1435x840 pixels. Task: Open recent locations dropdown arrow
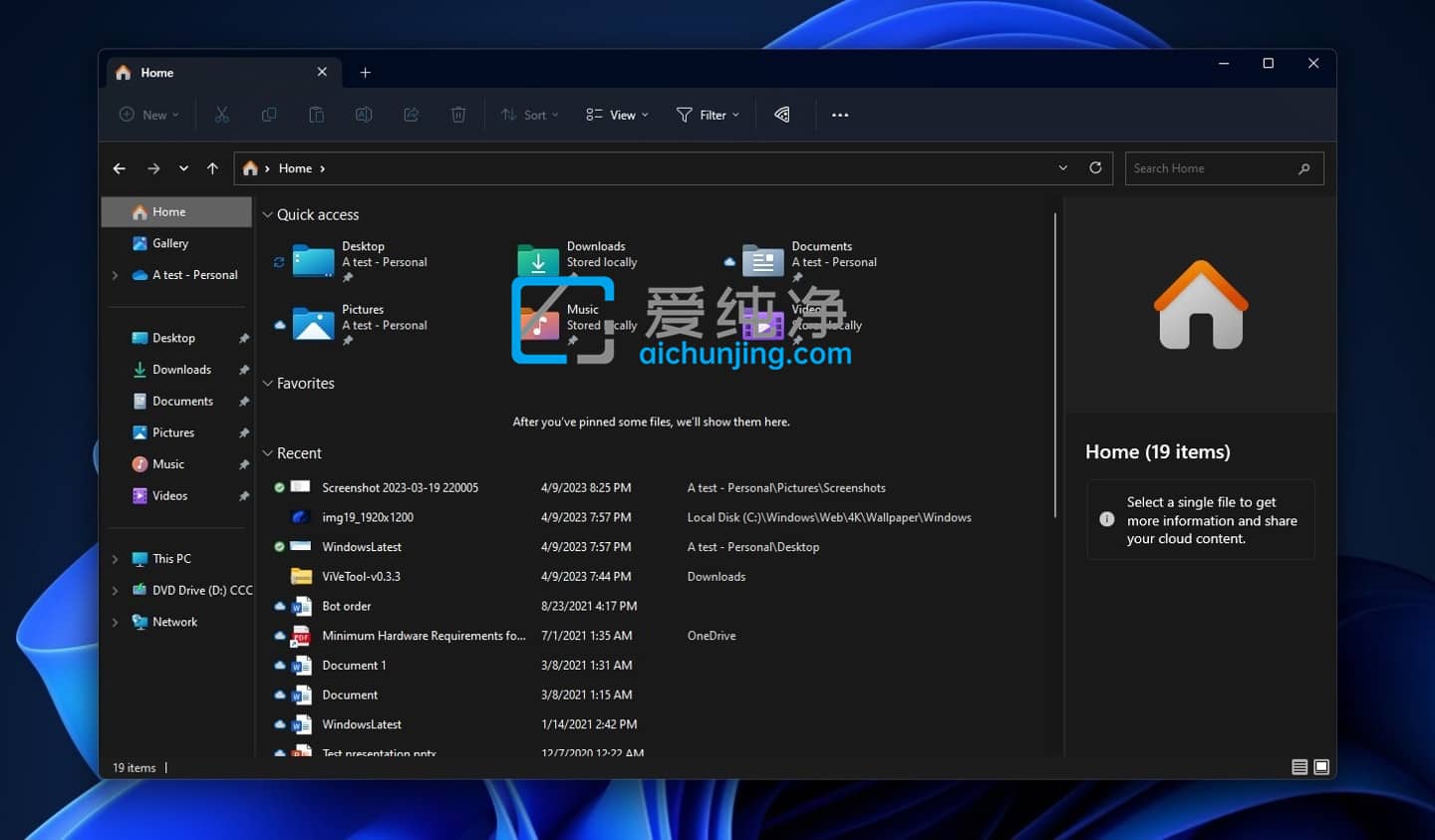[183, 168]
